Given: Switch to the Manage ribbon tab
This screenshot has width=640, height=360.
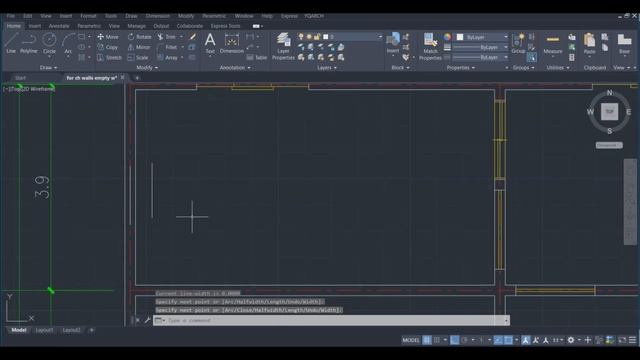Looking at the screenshot, I should click(x=136, y=26).
